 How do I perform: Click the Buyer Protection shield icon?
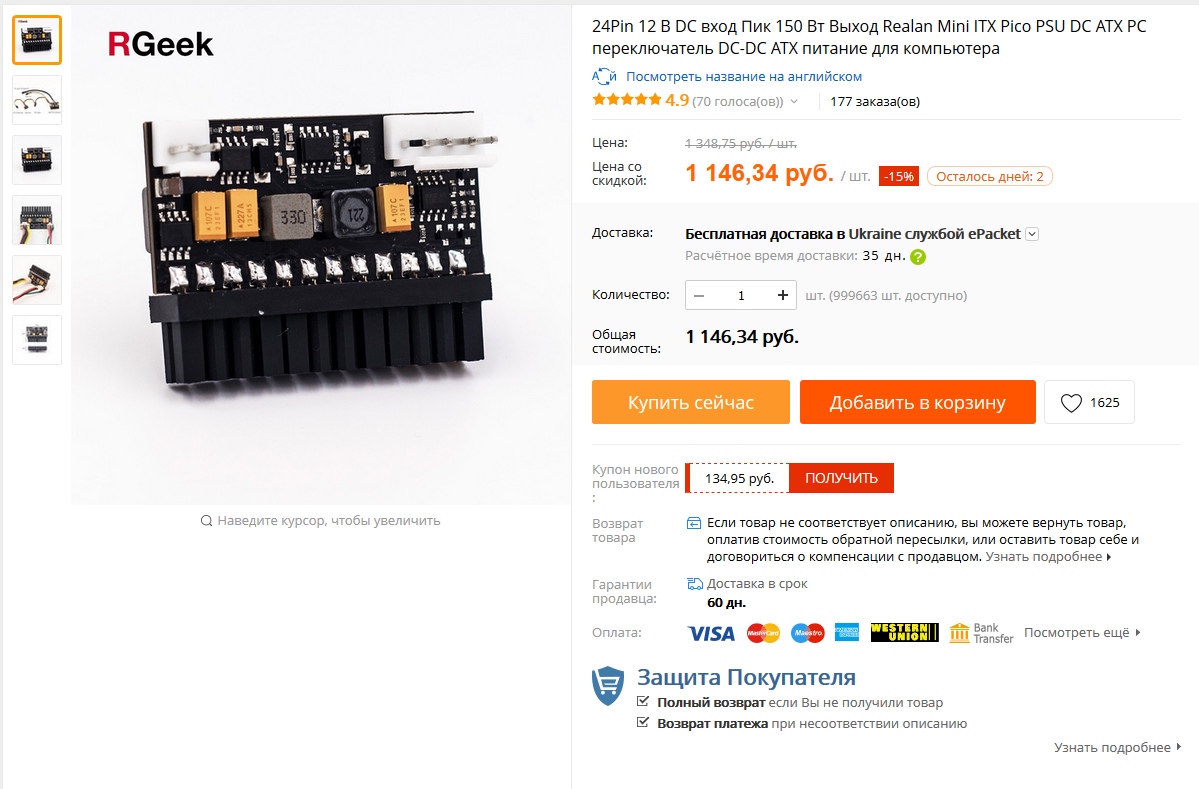pyautogui.click(x=608, y=686)
